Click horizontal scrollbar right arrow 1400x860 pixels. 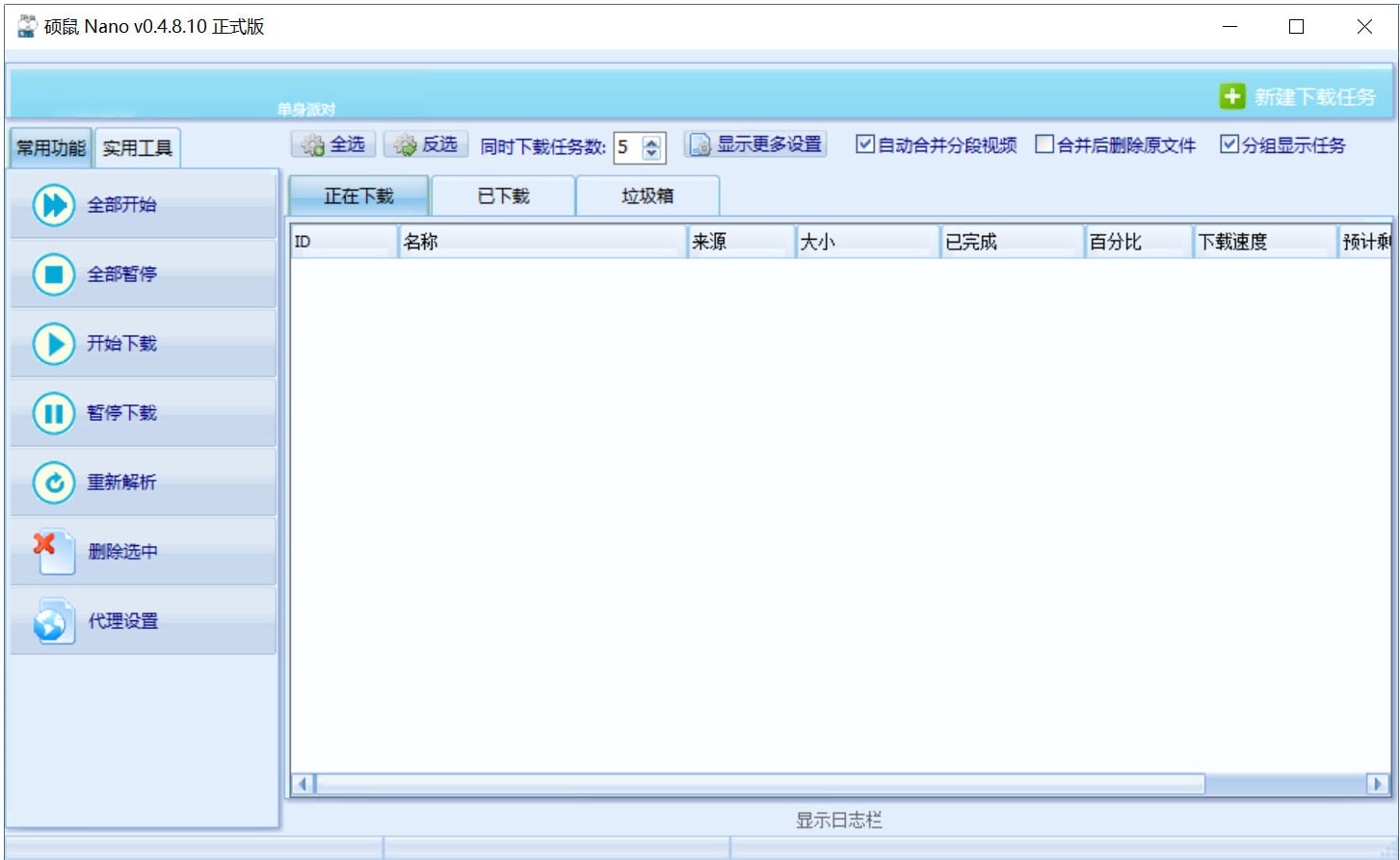(1378, 784)
